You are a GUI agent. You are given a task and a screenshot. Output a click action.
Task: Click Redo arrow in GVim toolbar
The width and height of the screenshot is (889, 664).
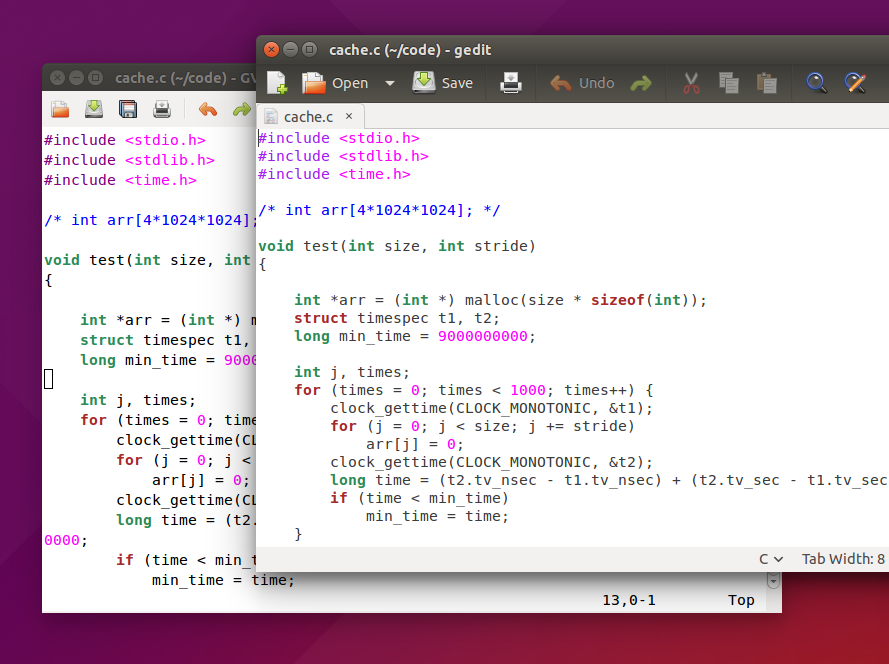pyautogui.click(x=242, y=109)
